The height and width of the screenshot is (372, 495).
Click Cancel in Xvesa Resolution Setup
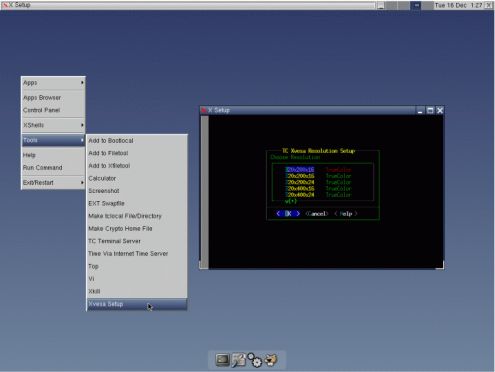click(x=317, y=214)
